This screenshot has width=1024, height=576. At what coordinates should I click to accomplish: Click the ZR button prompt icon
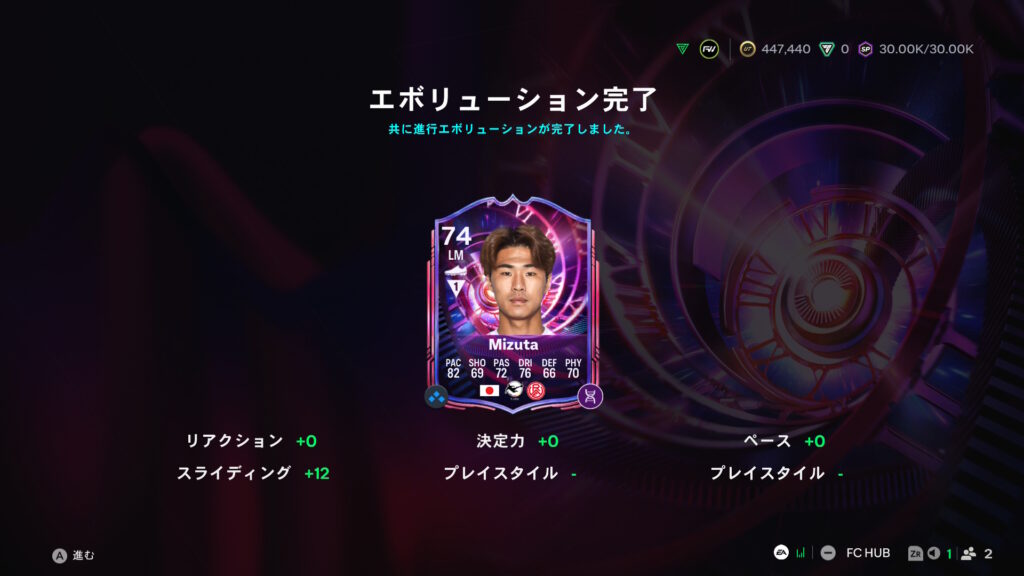916,553
